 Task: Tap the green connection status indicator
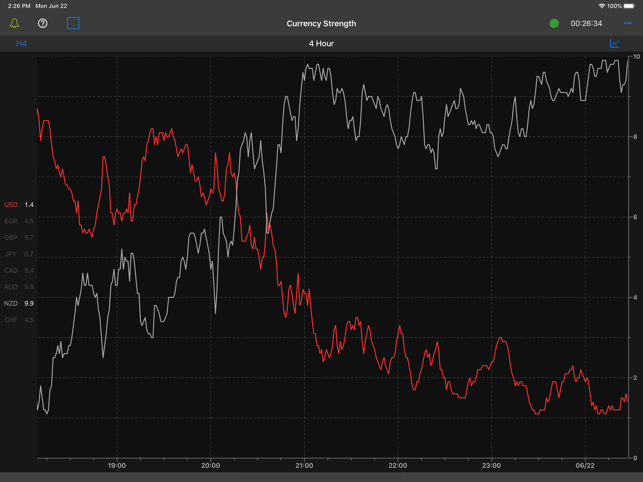click(x=554, y=23)
